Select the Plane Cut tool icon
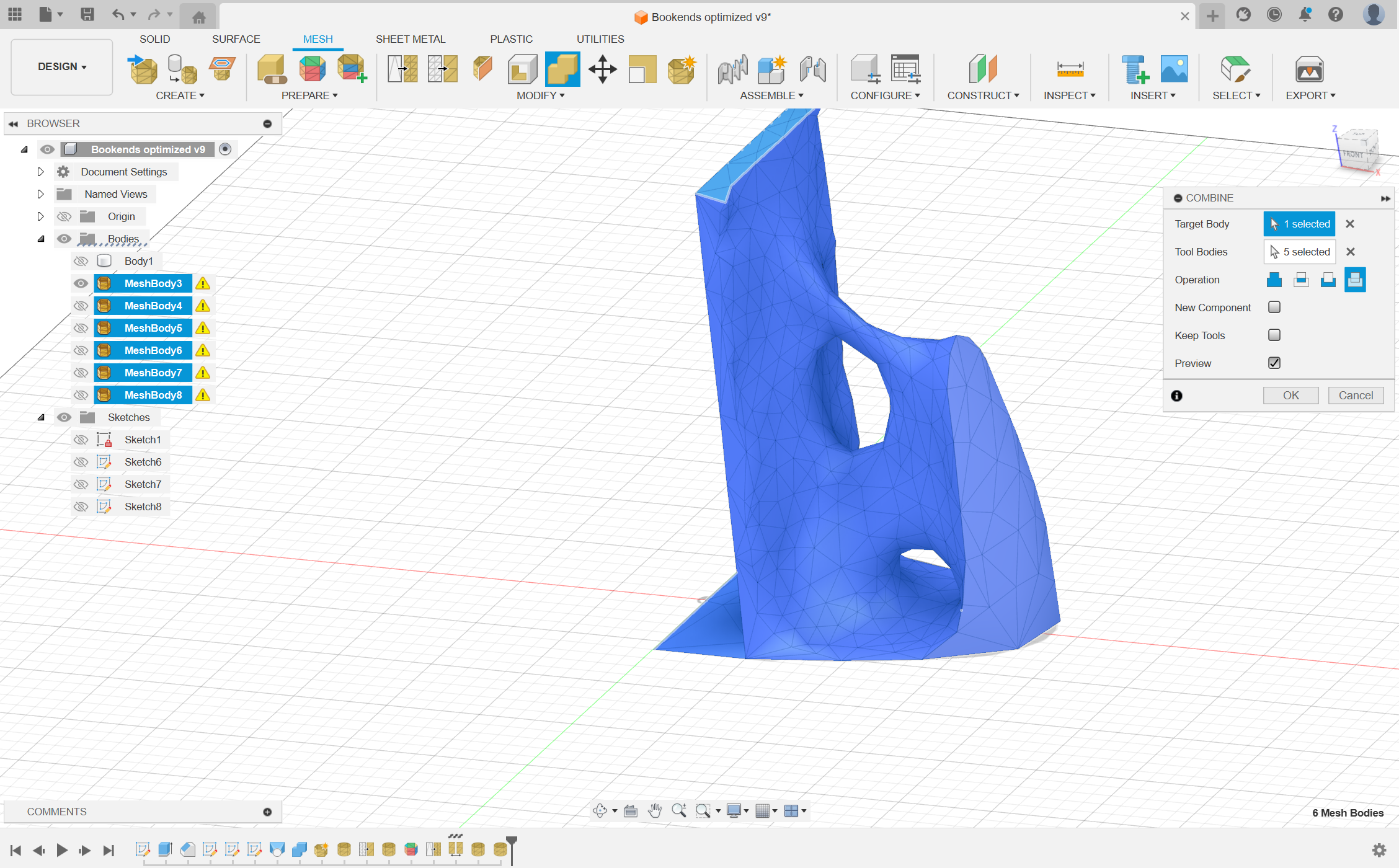Viewport: 1399px width, 868px height. [x=482, y=69]
